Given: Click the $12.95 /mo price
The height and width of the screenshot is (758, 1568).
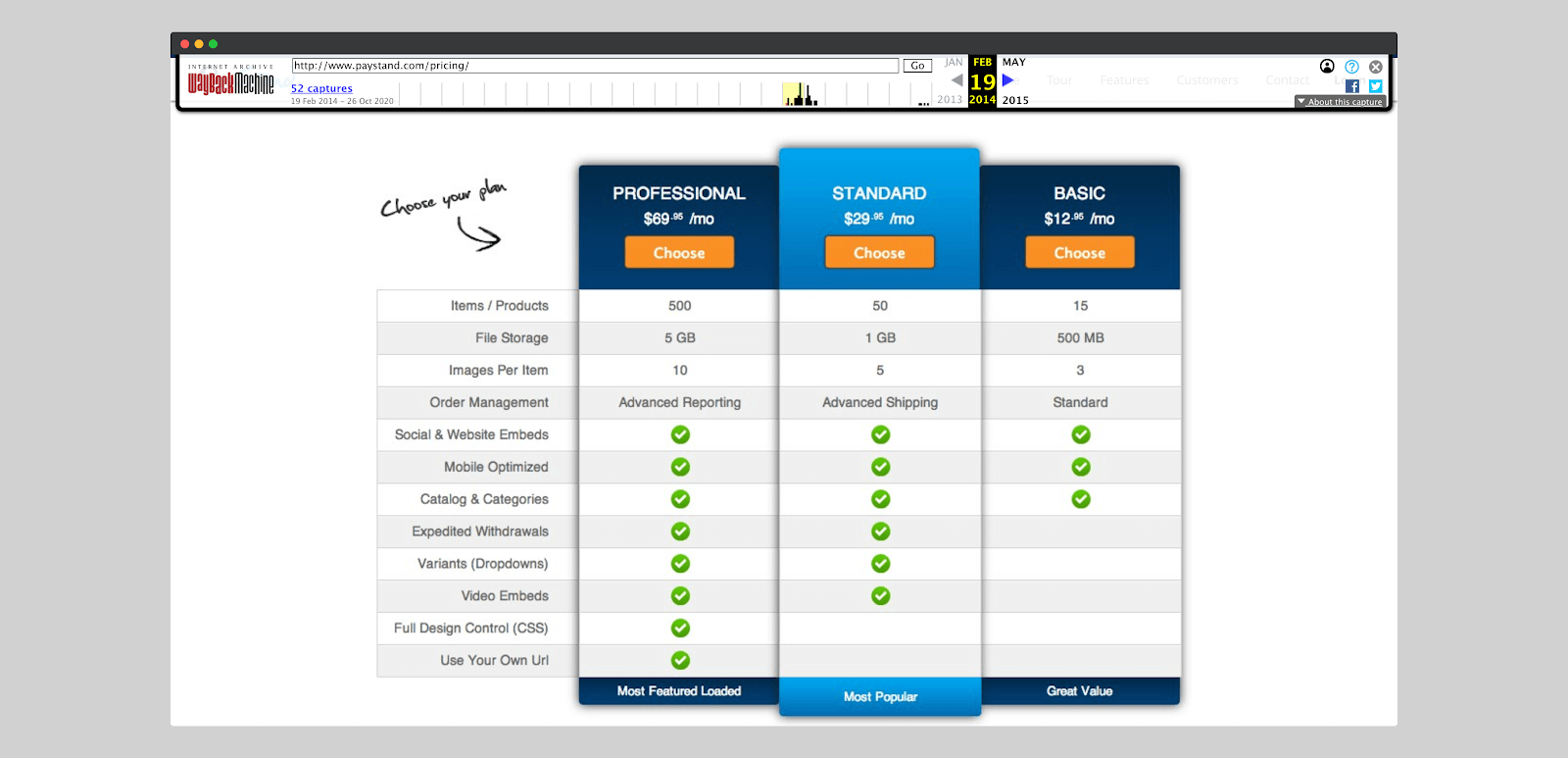Looking at the screenshot, I should click(x=1080, y=219).
